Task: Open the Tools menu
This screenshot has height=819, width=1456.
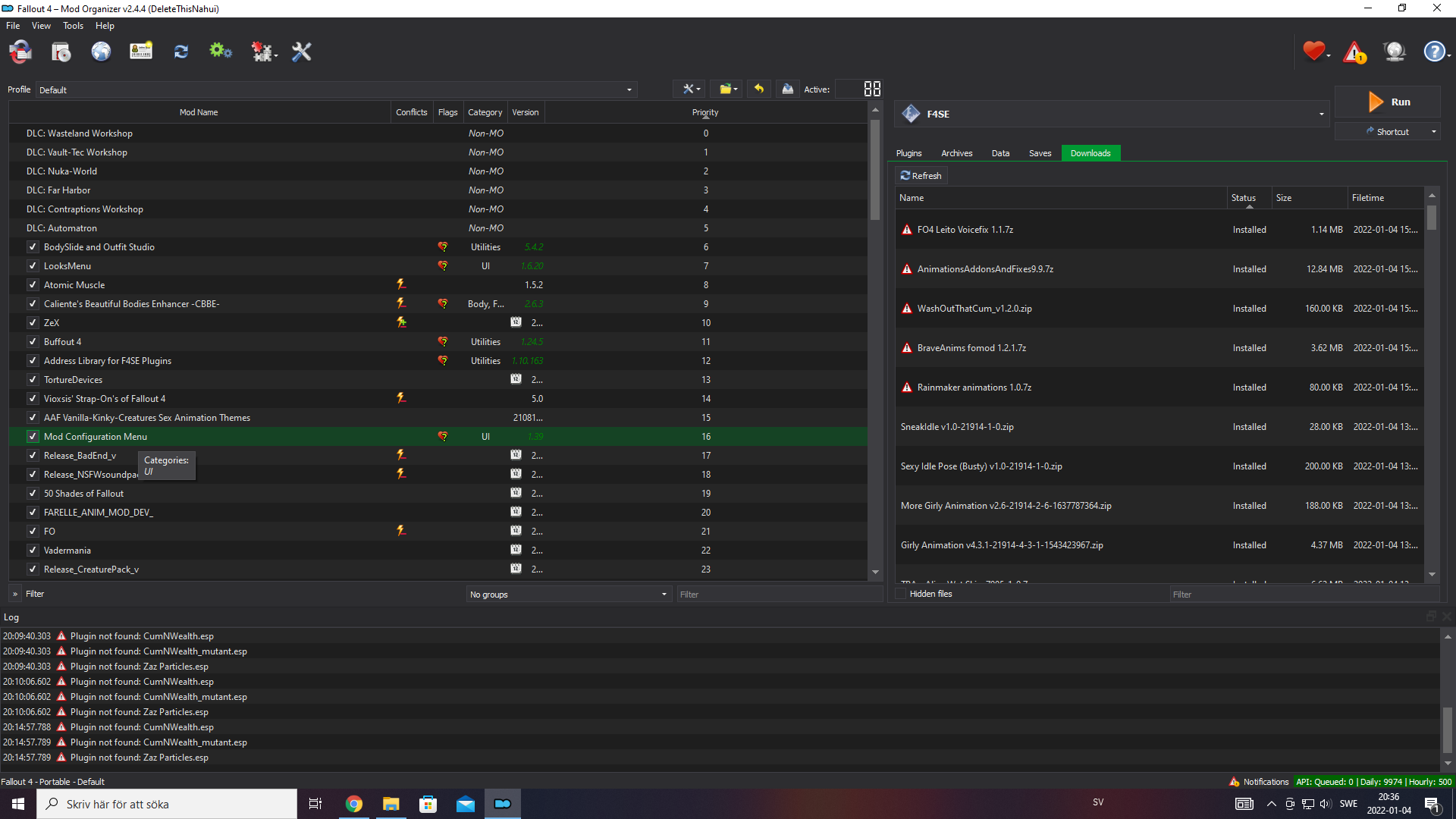Action: point(73,26)
